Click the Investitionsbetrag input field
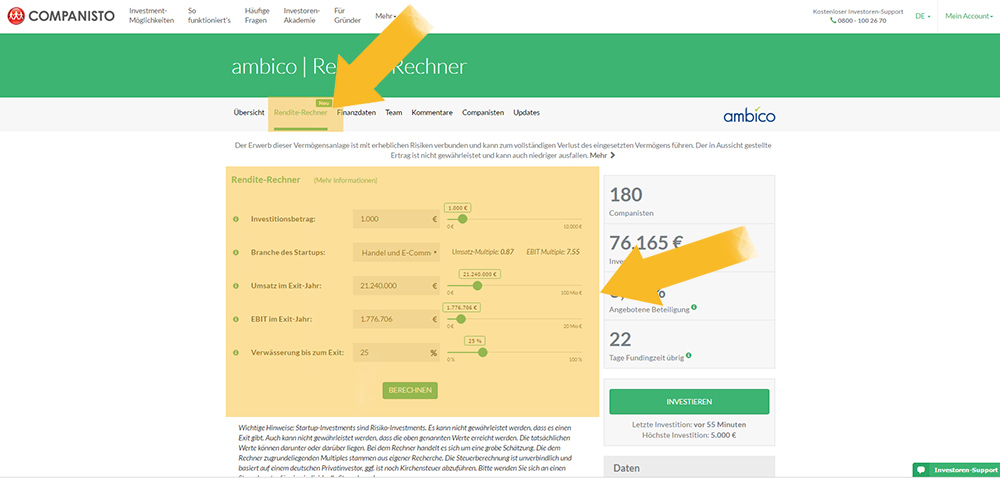Screen dimensions: 1000x478 pyautogui.click(x=396, y=219)
